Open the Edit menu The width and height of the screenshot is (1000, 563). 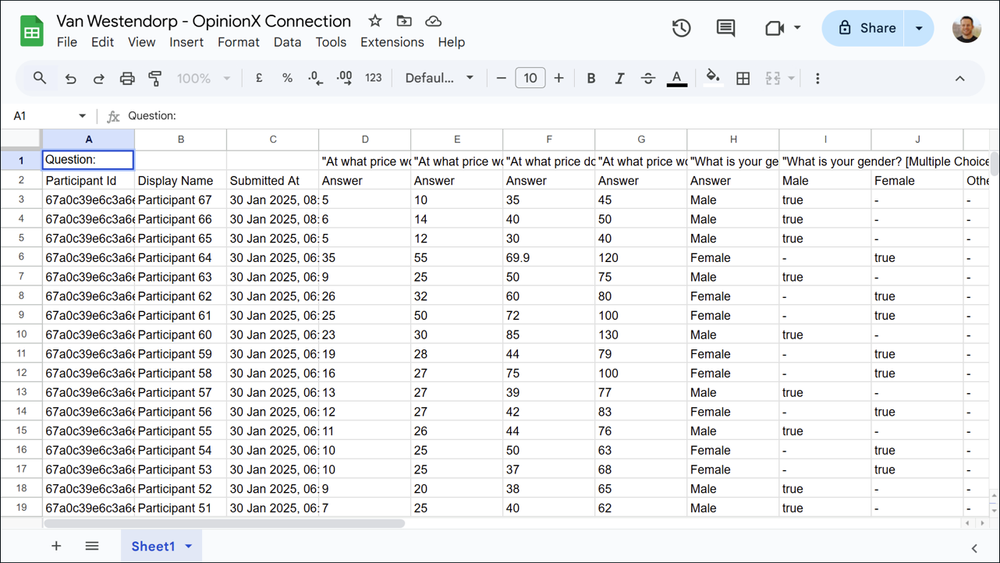click(x=102, y=42)
